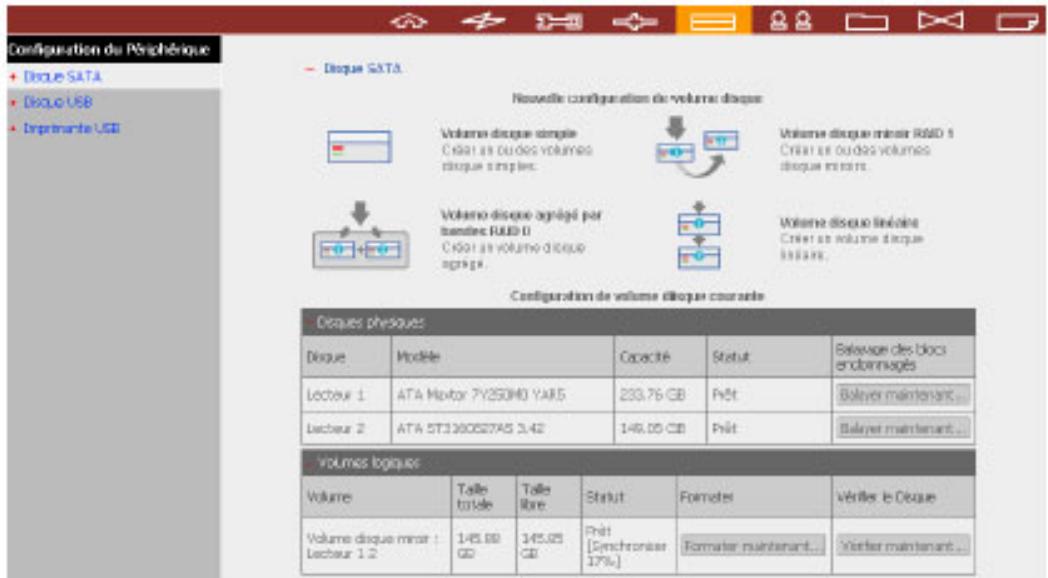Click the RAID 1 mirror volume icon
1048x578 pixels.
[x=697, y=147]
